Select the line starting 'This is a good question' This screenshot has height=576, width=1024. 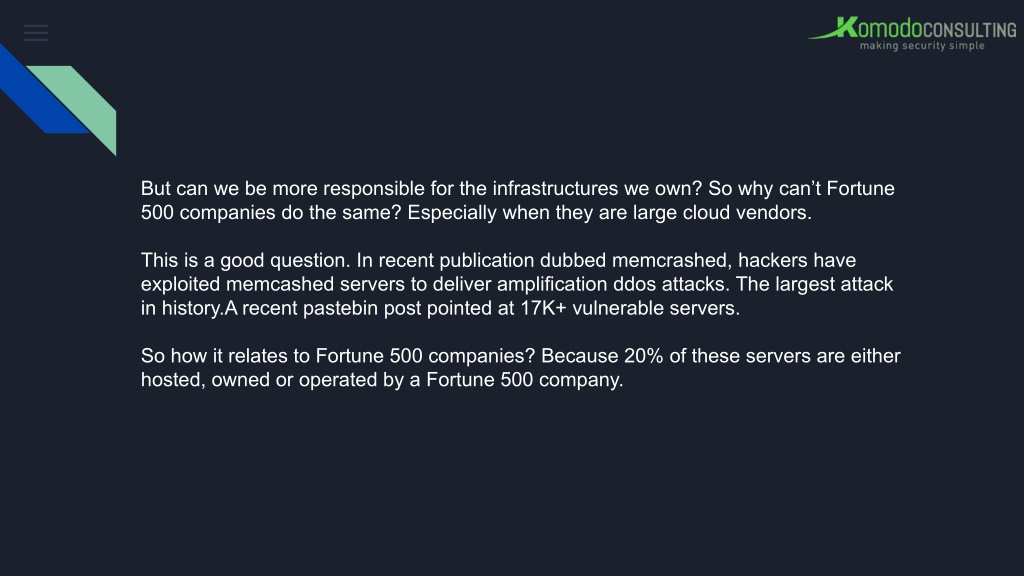coord(498,261)
